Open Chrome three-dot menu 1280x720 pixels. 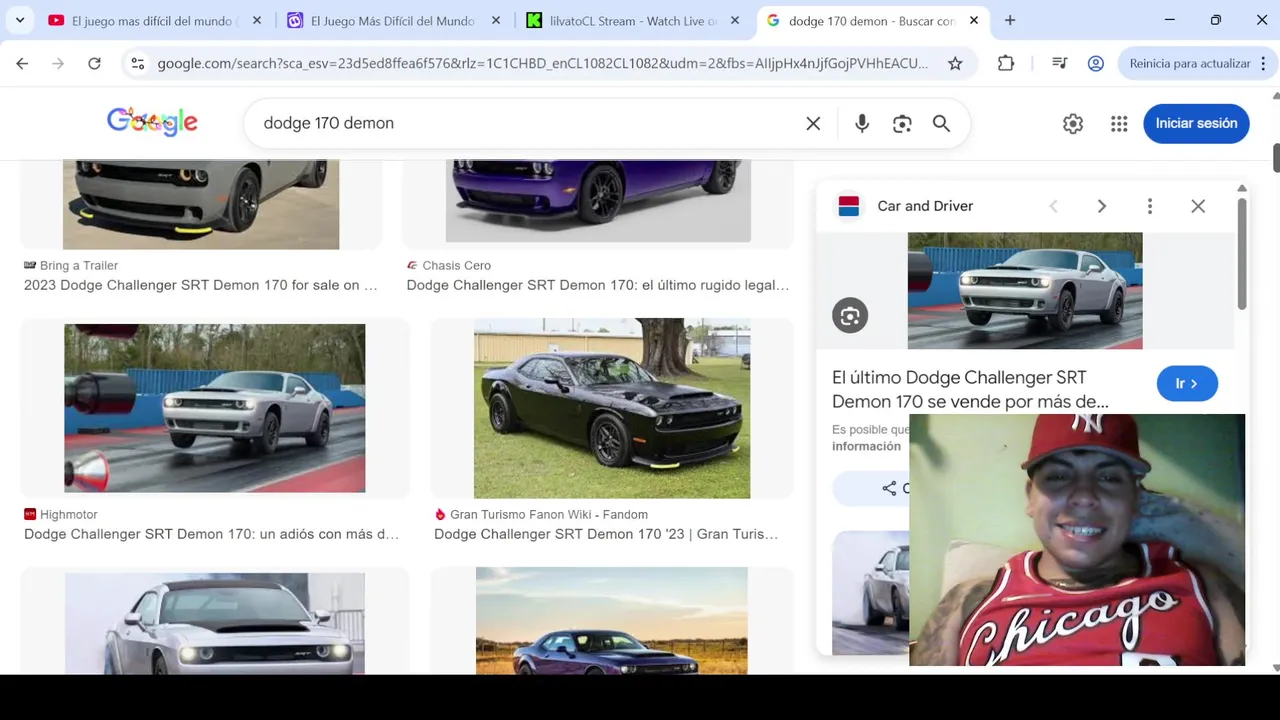1263,63
